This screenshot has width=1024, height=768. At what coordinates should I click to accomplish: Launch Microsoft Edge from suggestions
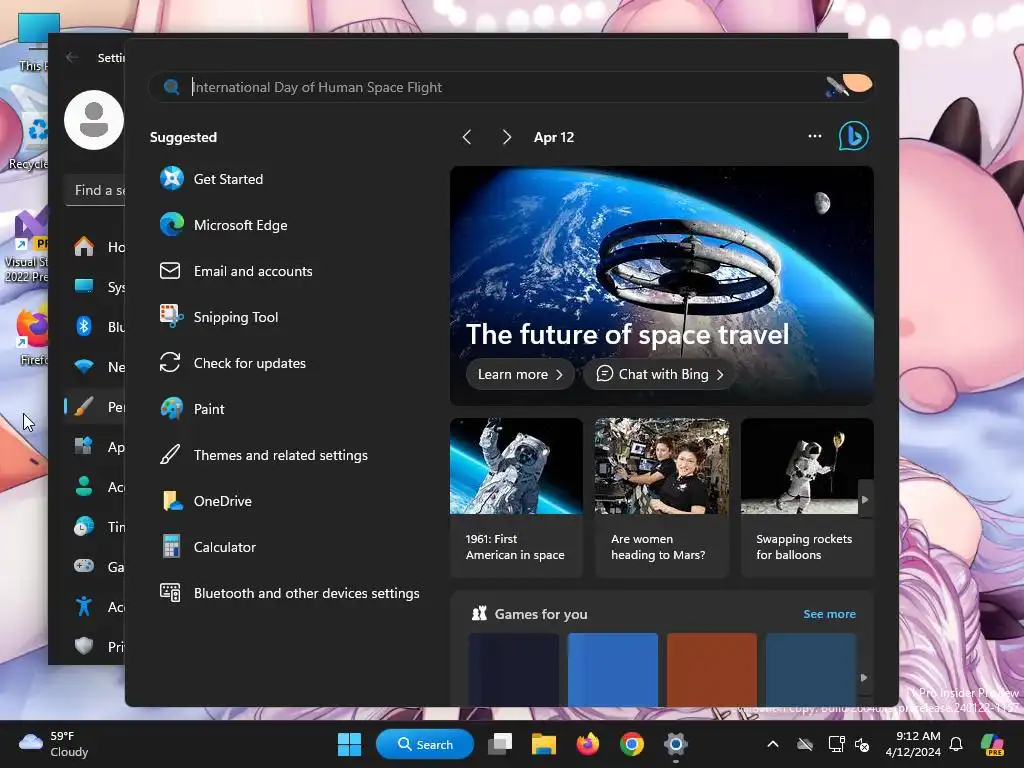223,225
